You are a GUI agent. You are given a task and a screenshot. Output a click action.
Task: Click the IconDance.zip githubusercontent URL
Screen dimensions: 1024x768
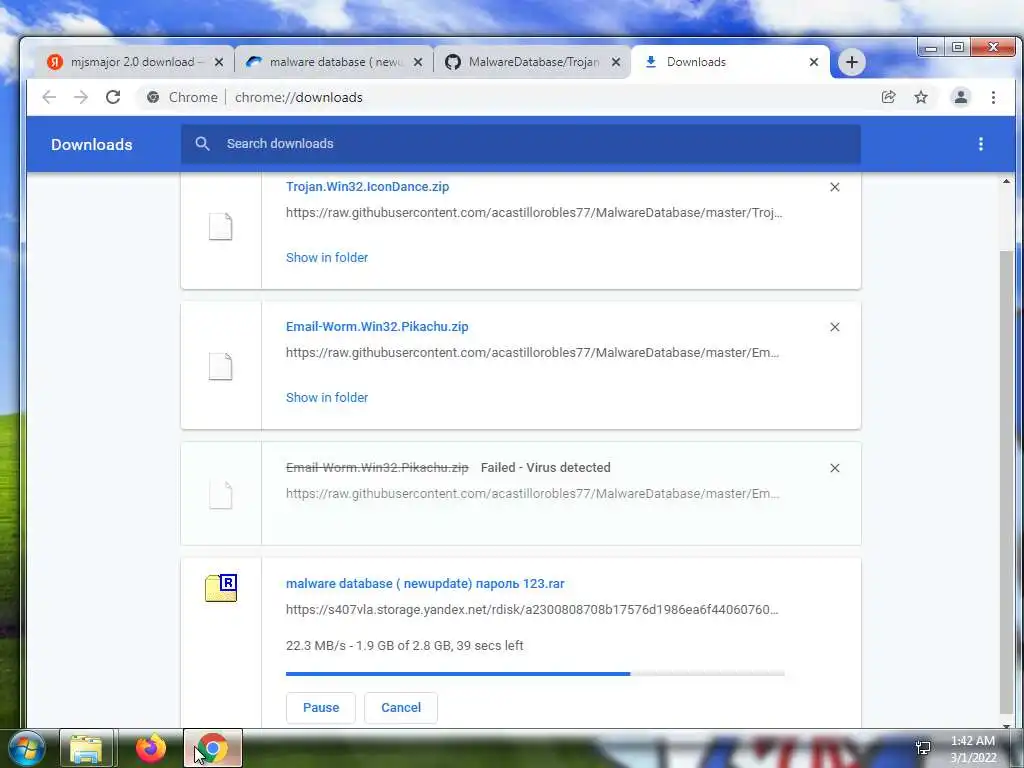(534, 213)
